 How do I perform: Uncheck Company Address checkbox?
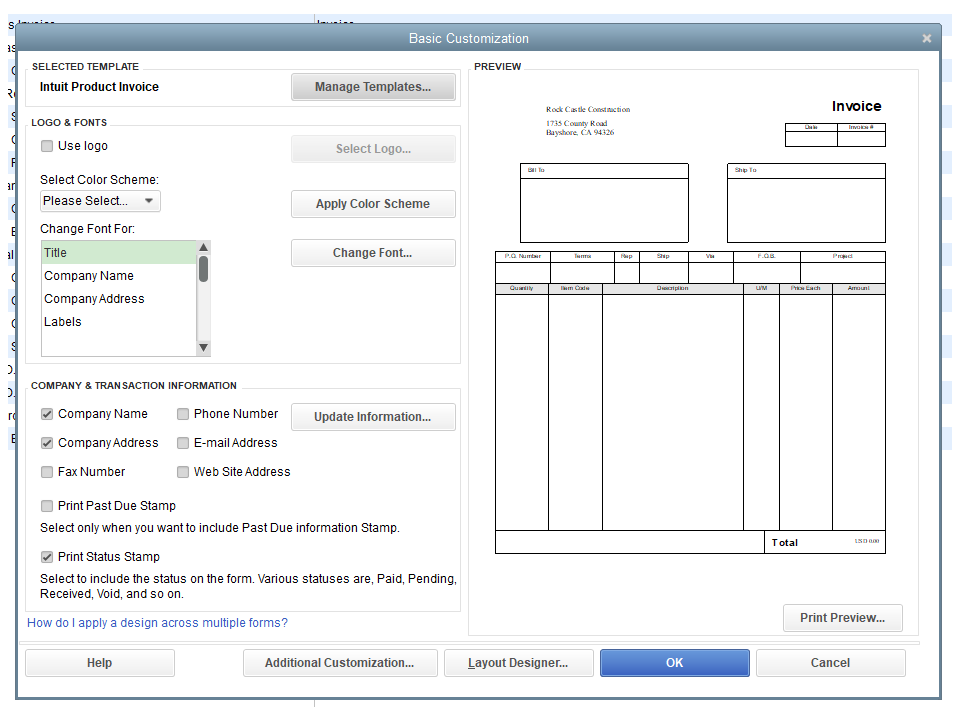[47, 443]
